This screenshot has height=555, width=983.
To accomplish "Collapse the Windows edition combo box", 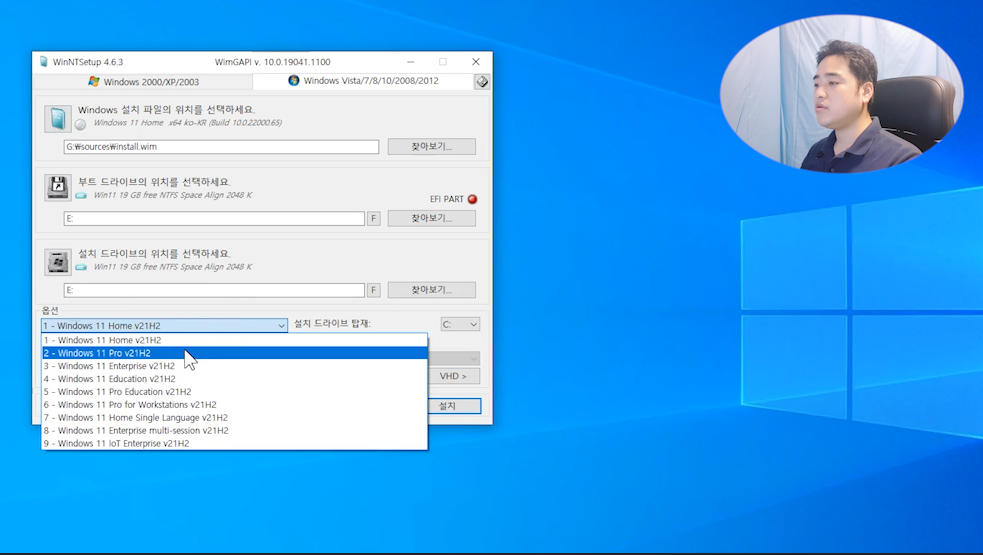I will [x=281, y=325].
